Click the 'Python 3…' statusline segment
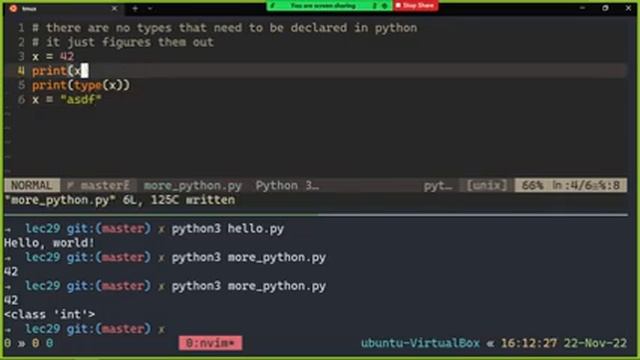Screen dimensions: 640x360 pos(287,185)
